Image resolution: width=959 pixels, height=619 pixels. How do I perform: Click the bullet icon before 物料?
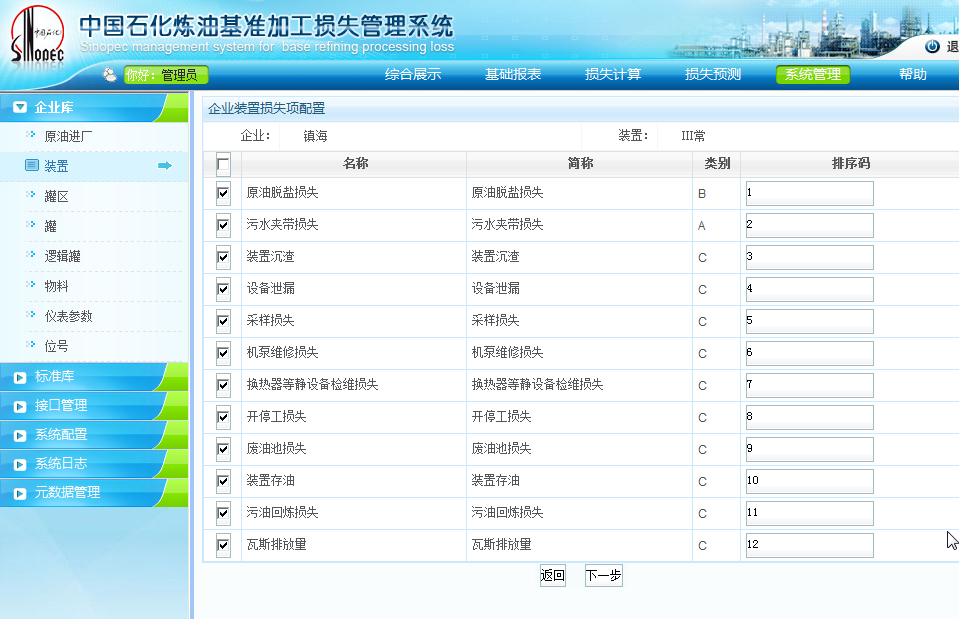(31, 284)
